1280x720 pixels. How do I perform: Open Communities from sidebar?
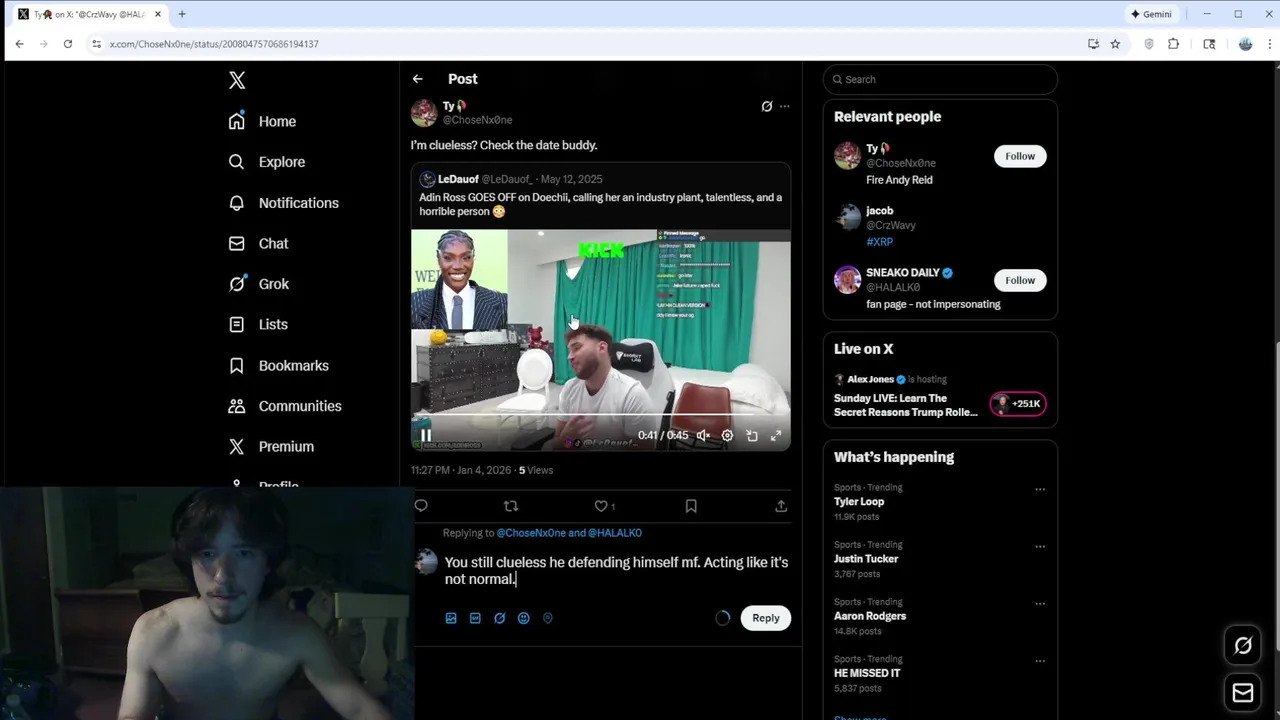(285, 406)
